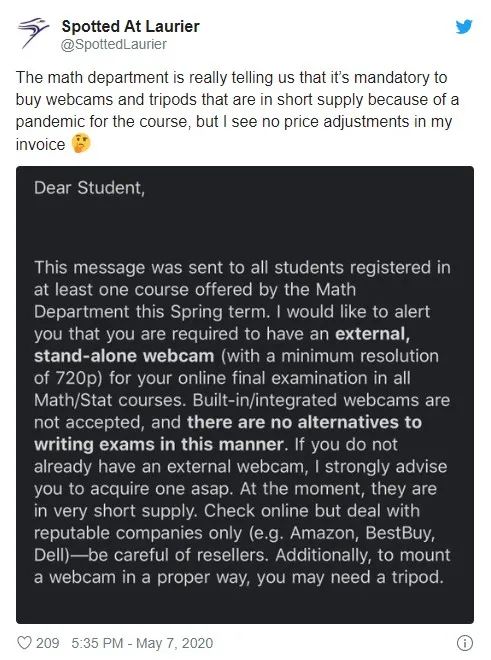Click the thinking face emoji
The height and width of the screenshot is (660, 491).
pyautogui.click(x=80, y=144)
